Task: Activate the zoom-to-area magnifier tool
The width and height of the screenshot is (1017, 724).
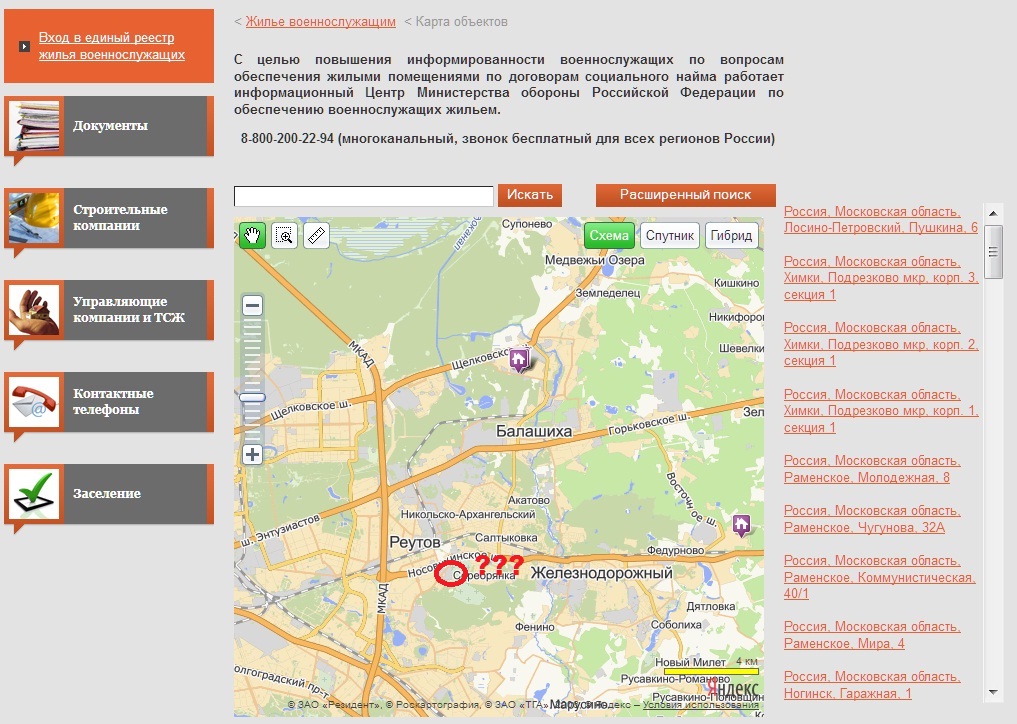Action: pyautogui.click(x=285, y=236)
